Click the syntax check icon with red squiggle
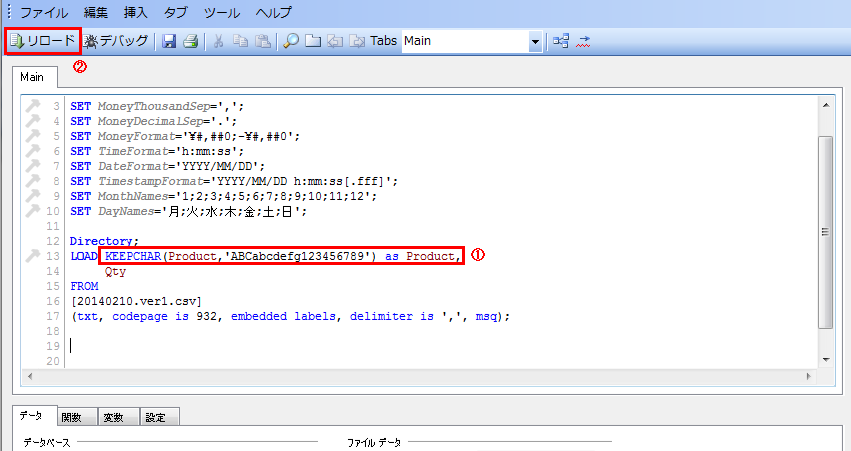The image size is (851, 451). tap(583, 41)
